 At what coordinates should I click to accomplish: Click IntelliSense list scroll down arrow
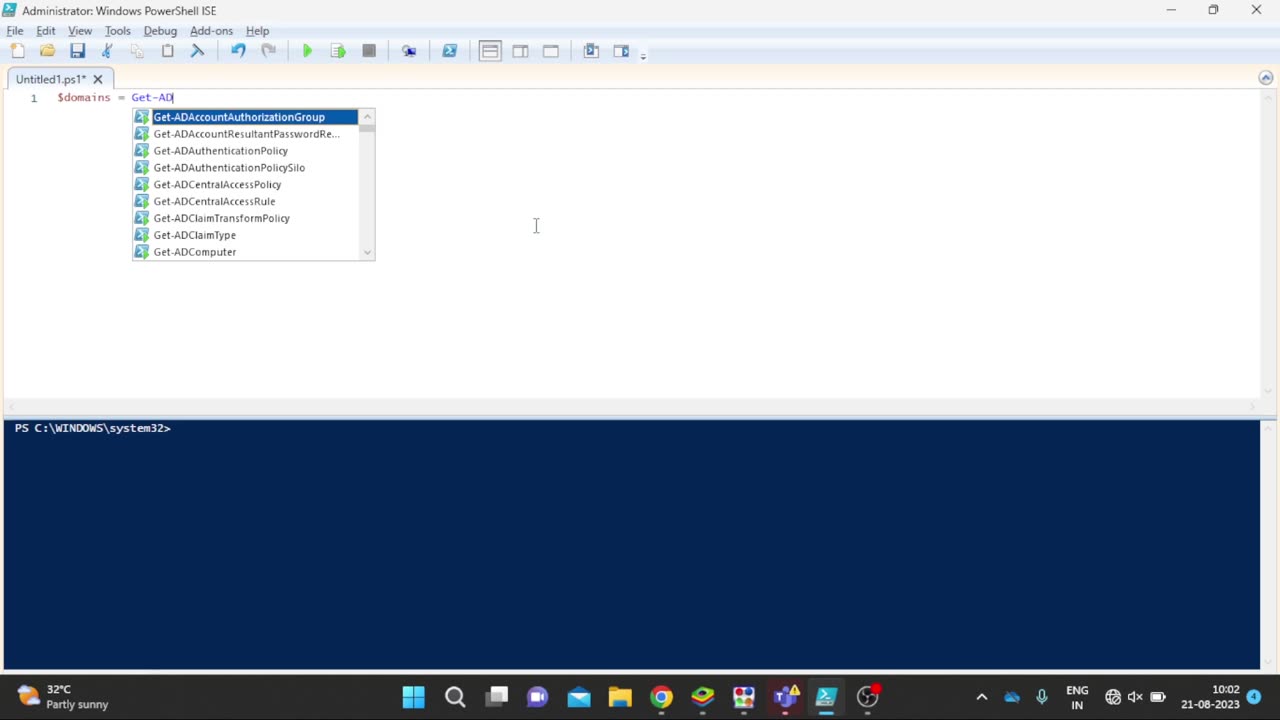pos(367,252)
